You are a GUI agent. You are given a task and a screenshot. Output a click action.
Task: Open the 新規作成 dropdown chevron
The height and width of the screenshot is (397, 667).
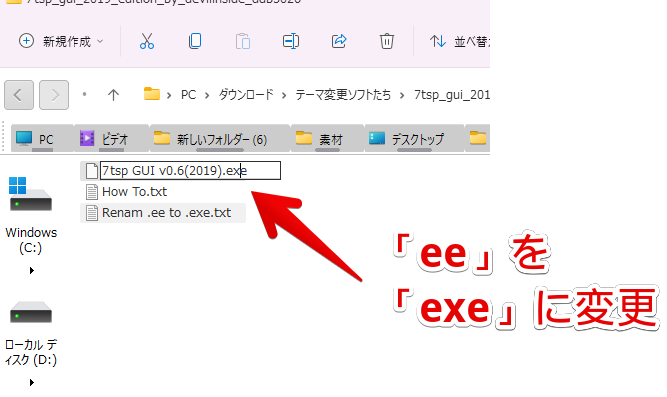click(x=100, y=41)
